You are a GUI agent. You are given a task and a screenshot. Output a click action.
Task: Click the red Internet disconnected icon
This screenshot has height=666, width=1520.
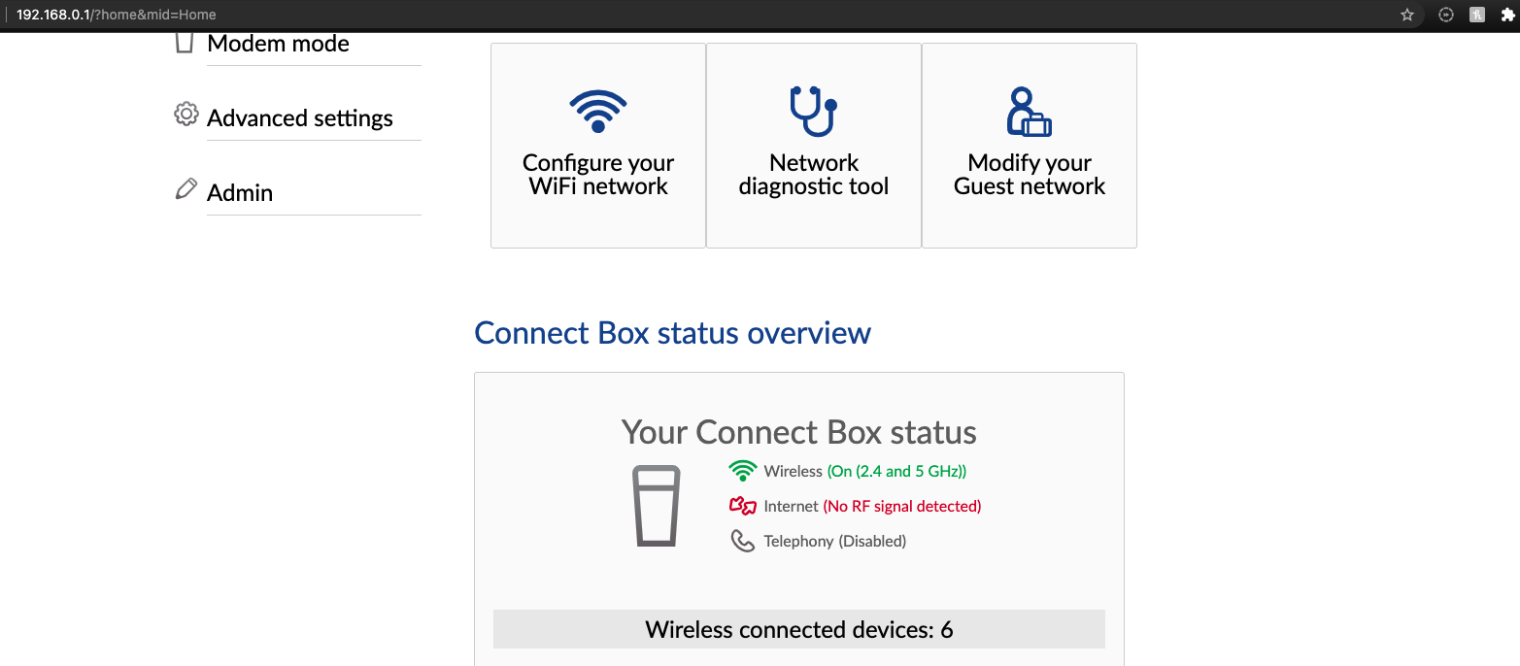point(742,506)
